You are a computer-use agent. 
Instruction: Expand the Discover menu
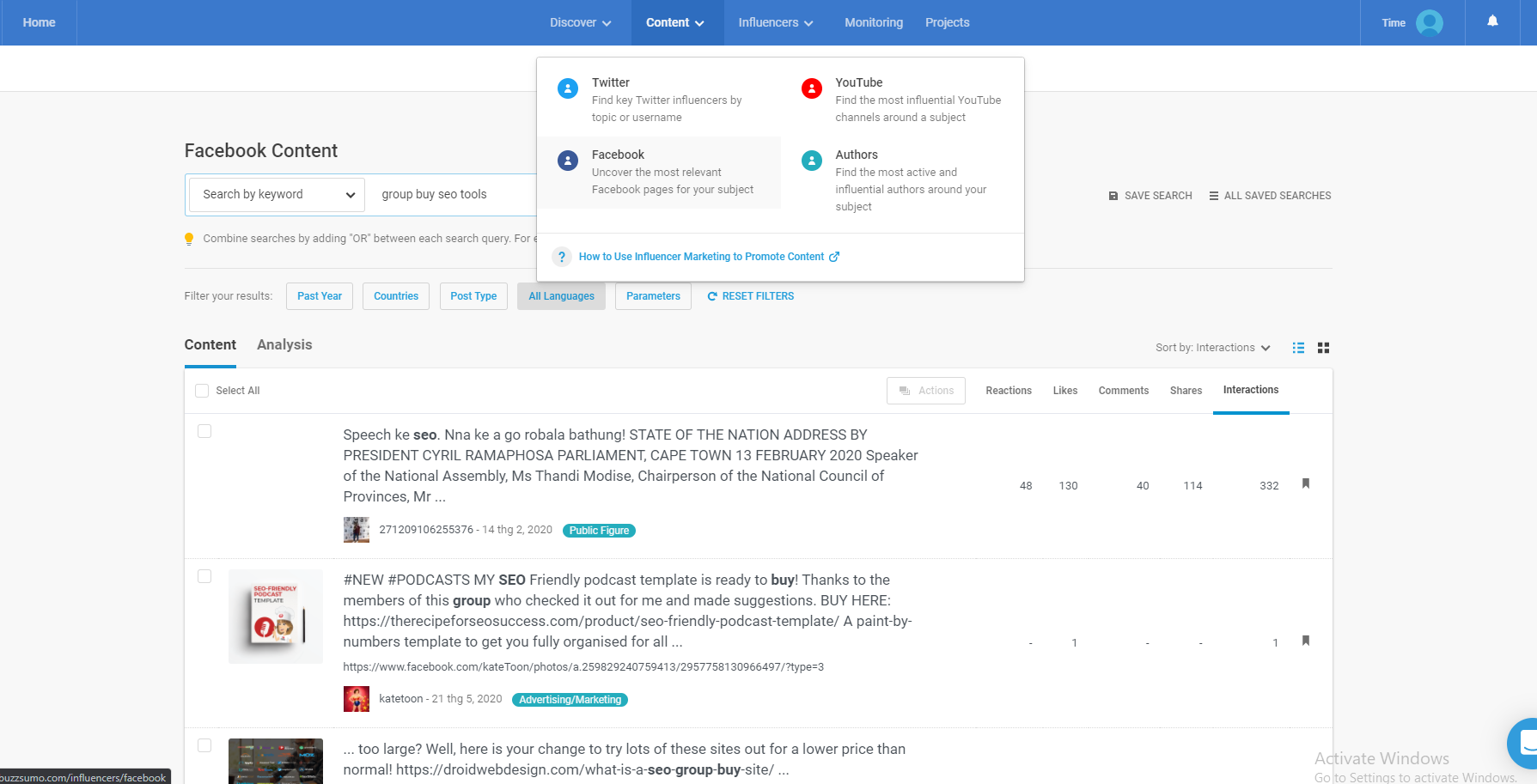tap(581, 22)
